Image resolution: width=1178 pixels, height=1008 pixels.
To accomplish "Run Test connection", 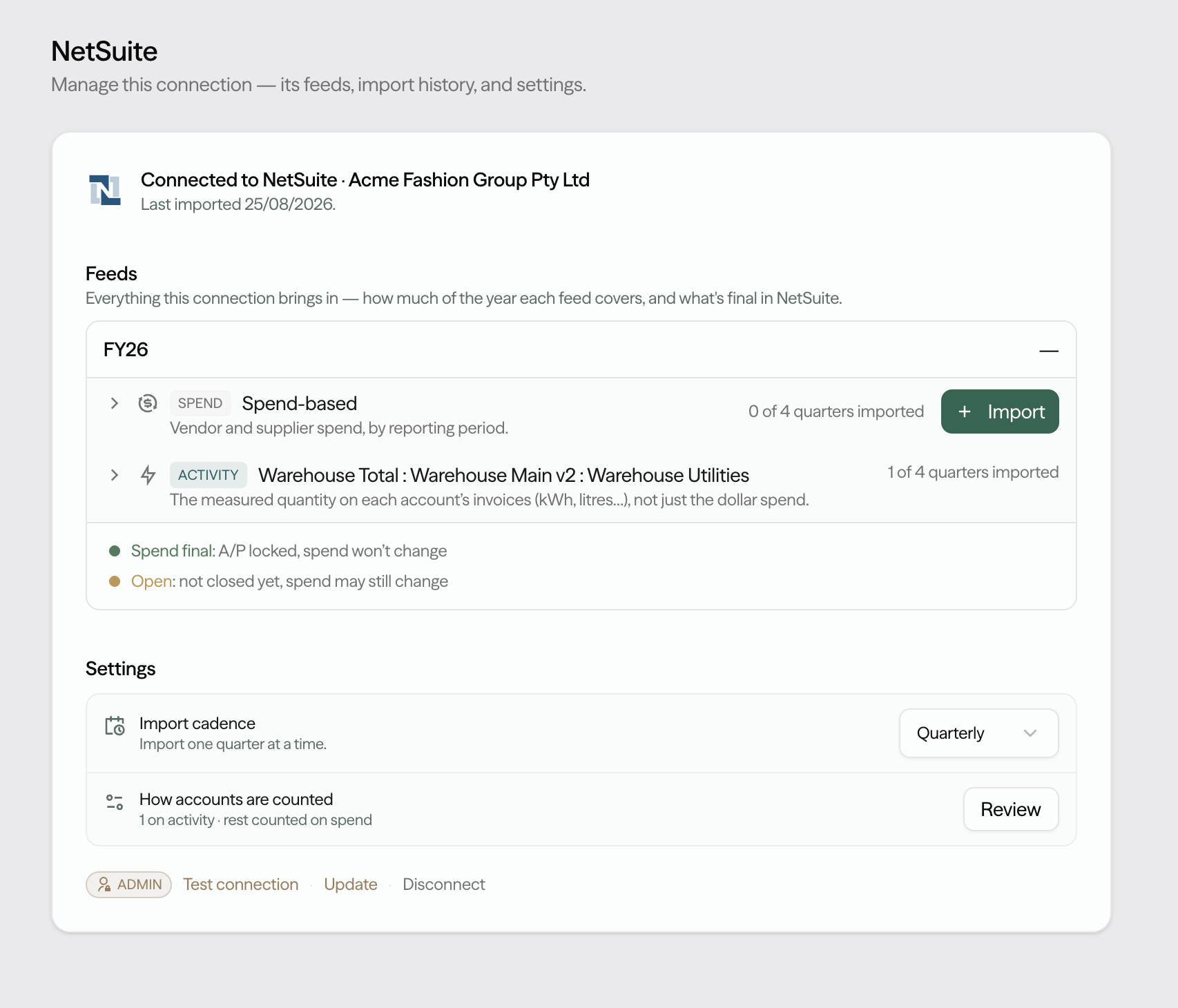I will [241, 884].
